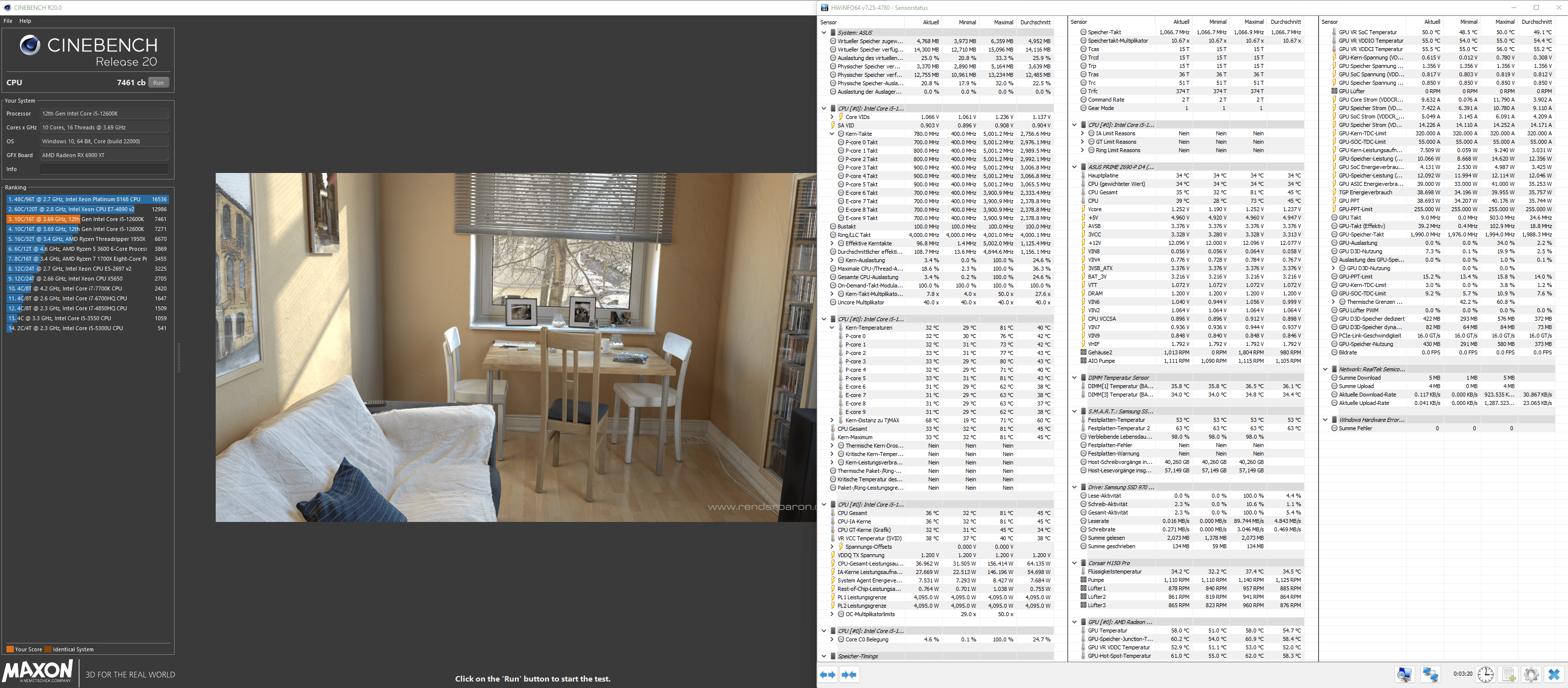Select the TGP Energieverbrauch row

tap(1443, 192)
